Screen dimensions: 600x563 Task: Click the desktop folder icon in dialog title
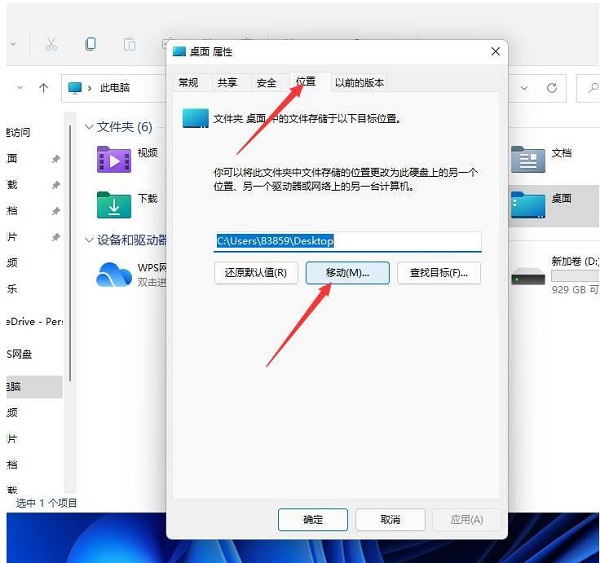coord(179,51)
